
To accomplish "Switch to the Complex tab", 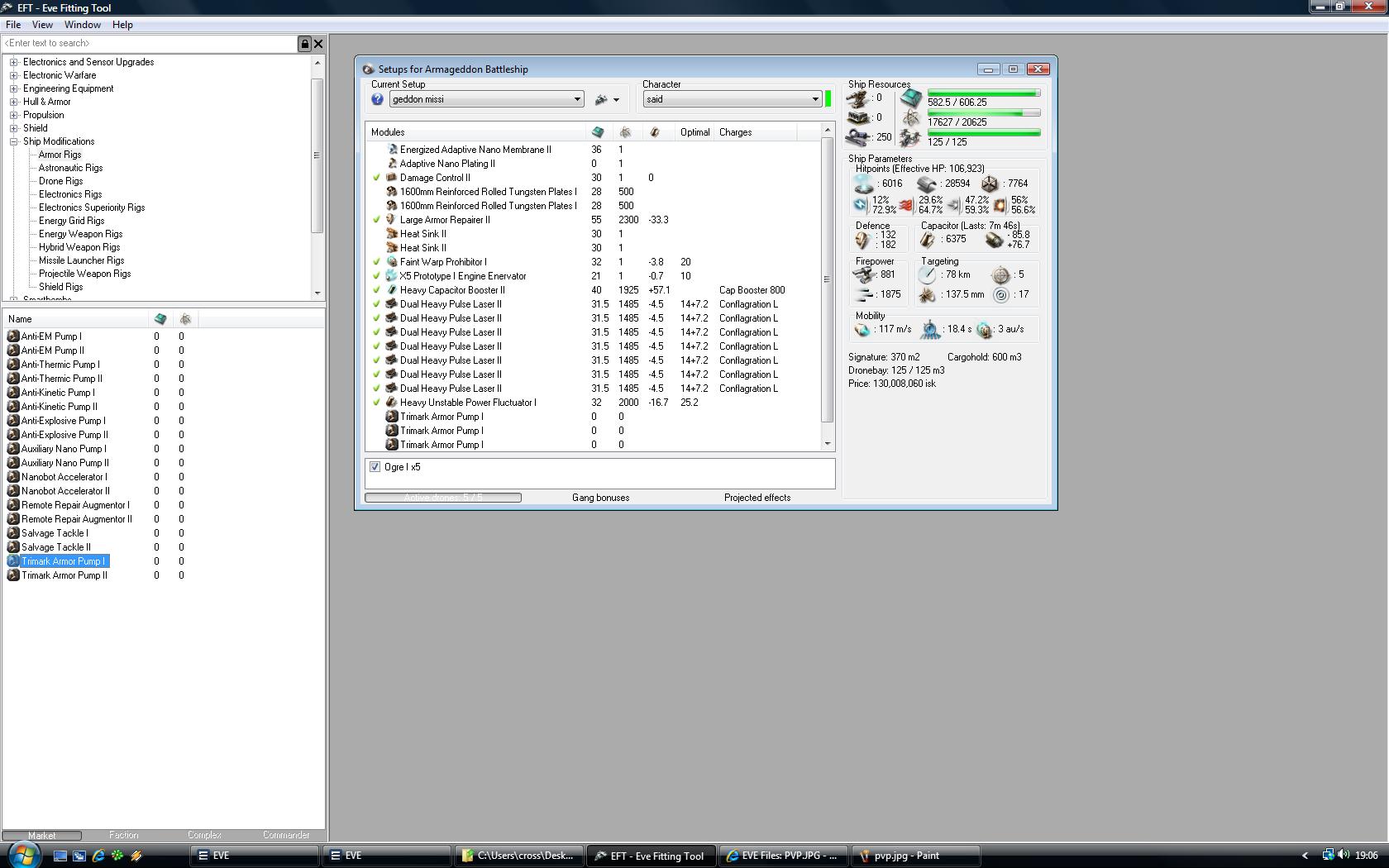I will pos(204,835).
